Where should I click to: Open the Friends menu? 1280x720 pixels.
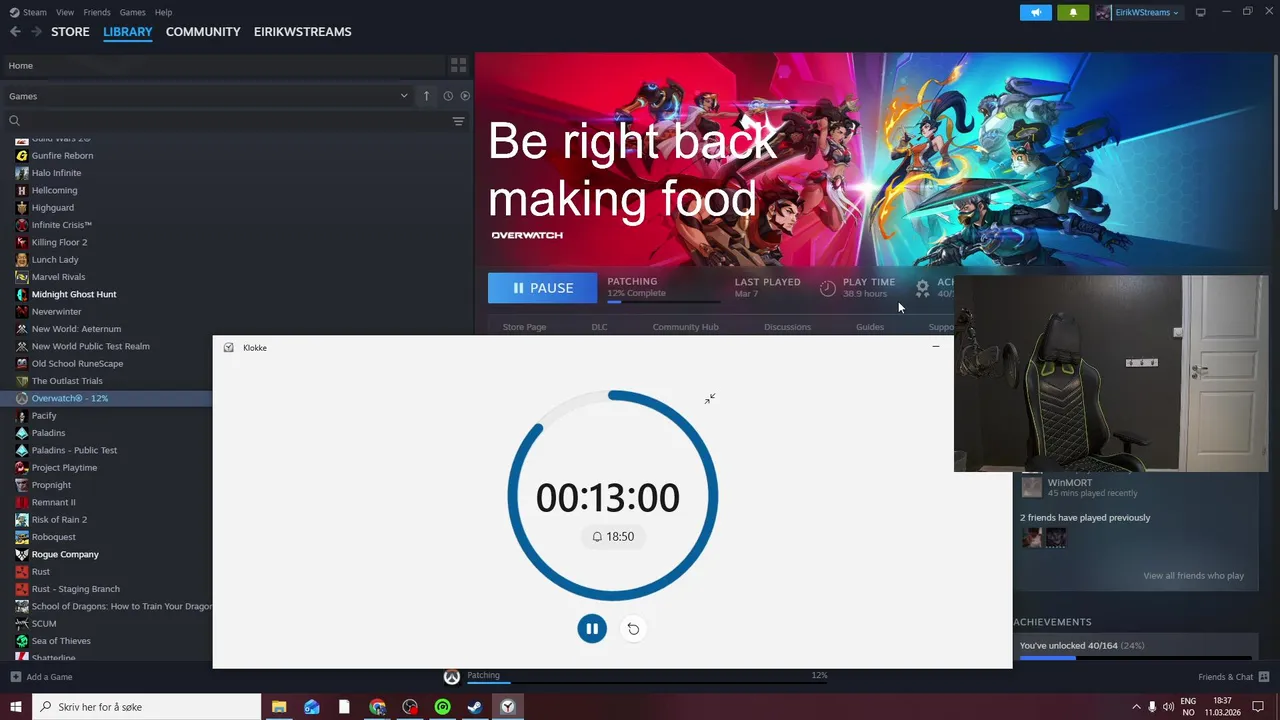pos(97,12)
